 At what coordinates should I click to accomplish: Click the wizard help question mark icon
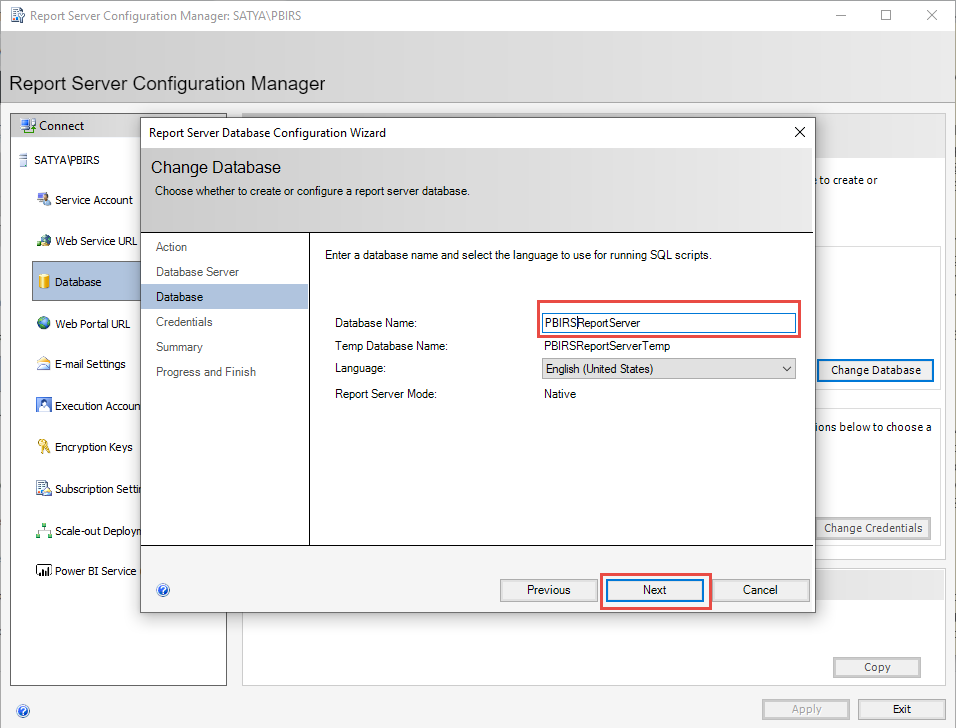click(163, 590)
